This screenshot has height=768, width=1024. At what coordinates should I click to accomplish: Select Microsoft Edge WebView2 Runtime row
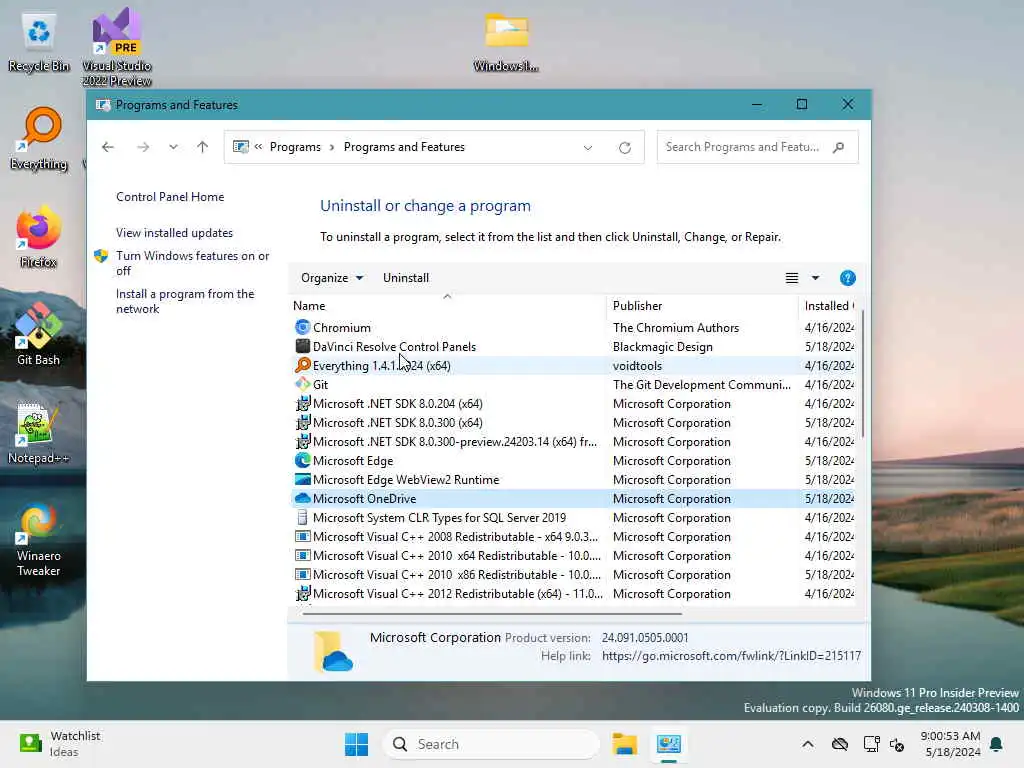pyautogui.click(x=571, y=479)
